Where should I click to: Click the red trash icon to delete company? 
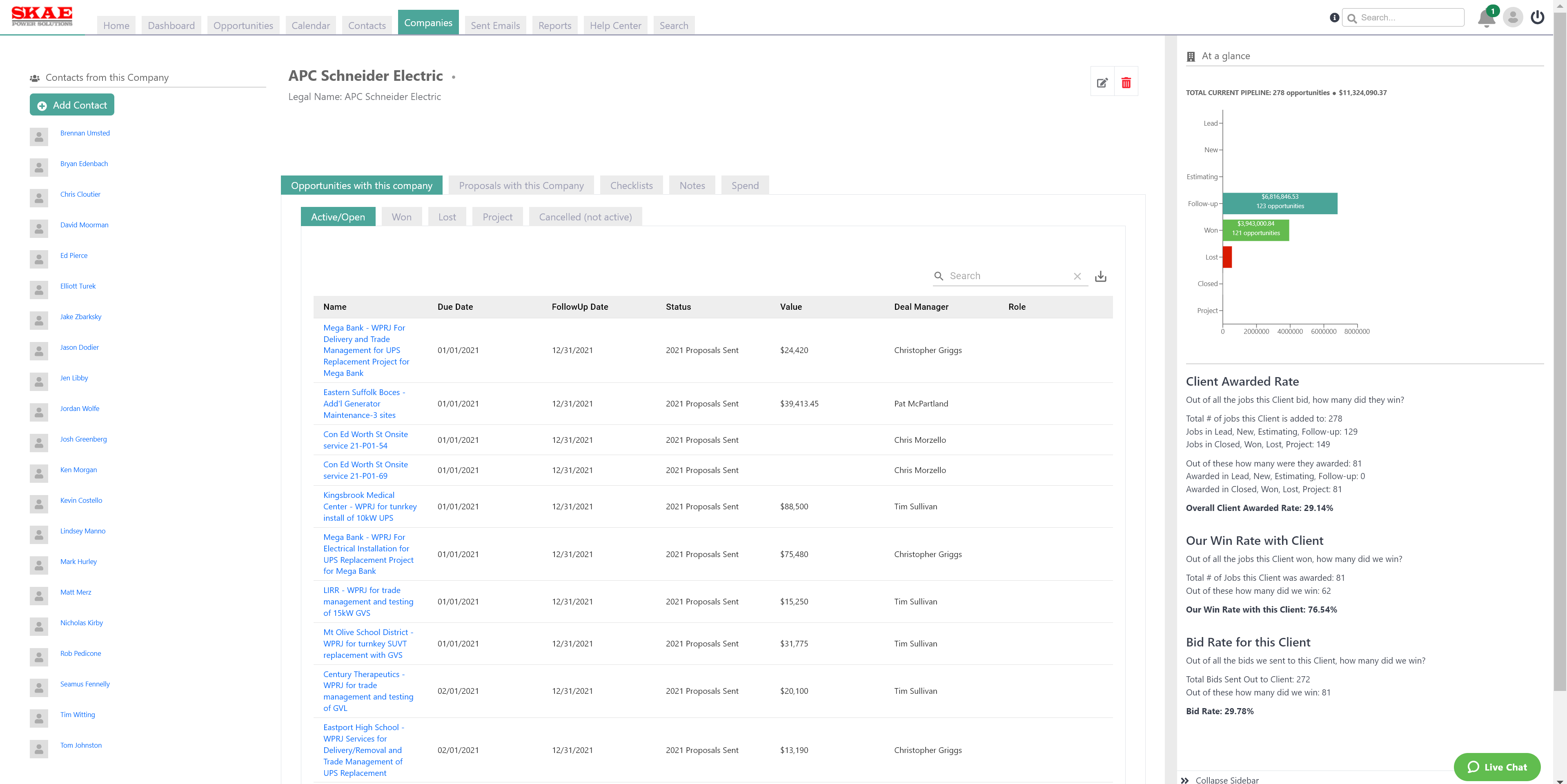pyautogui.click(x=1126, y=82)
